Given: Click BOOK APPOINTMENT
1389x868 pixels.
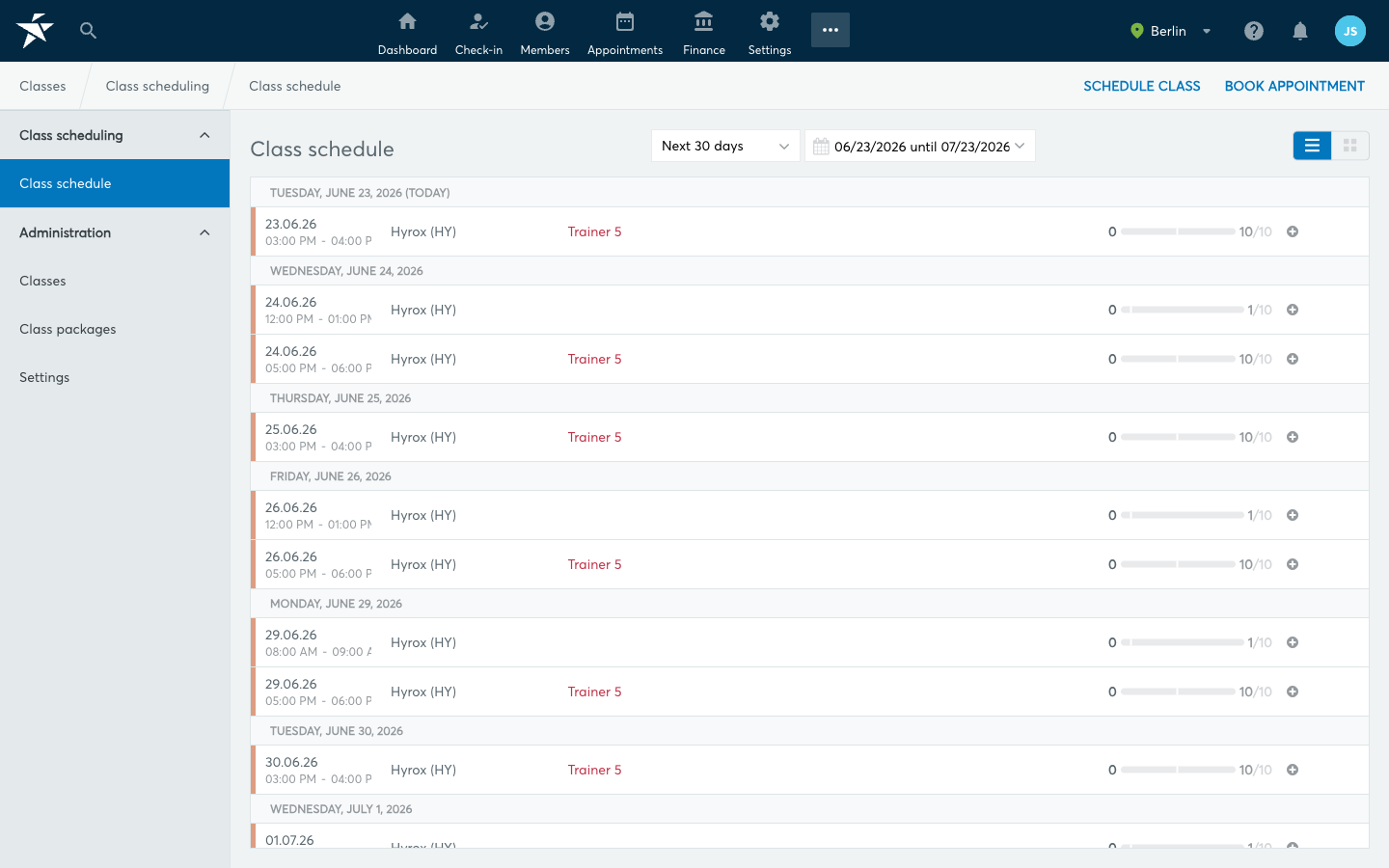Looking at the screenshot, I should pyautogui.click(x=1294, y=86).
